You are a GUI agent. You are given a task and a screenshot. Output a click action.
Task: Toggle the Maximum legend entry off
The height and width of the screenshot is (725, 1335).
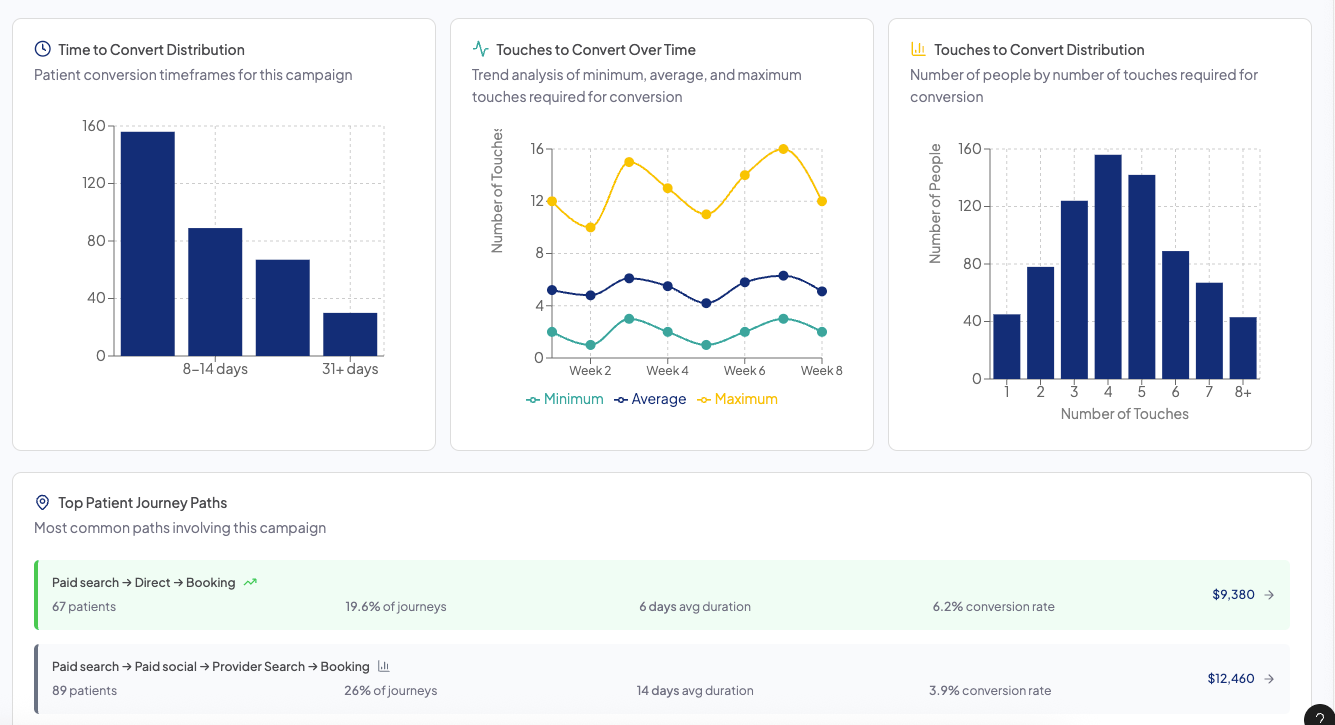click(x=737, y=398)
